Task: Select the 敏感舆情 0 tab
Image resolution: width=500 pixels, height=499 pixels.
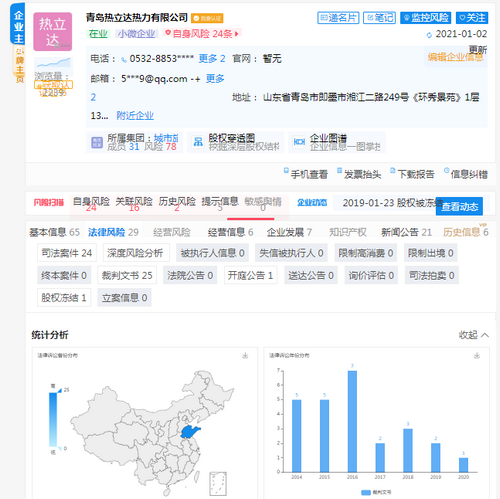Action: pos(263,204)
